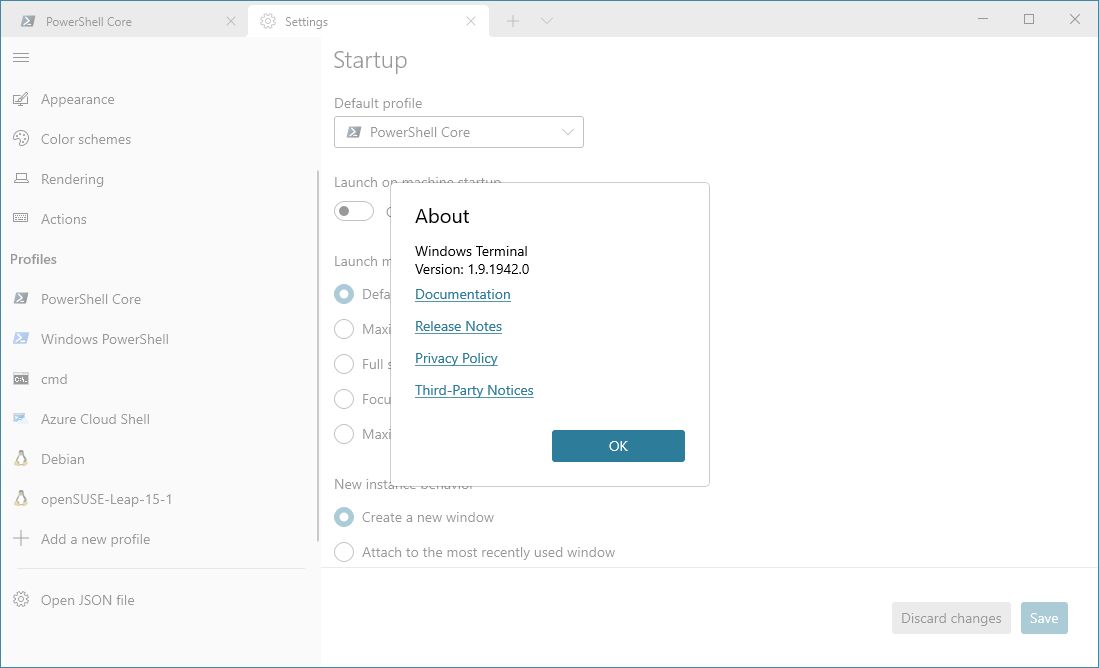Click the Save button
1099x668 pixels.
(1044, 618)
